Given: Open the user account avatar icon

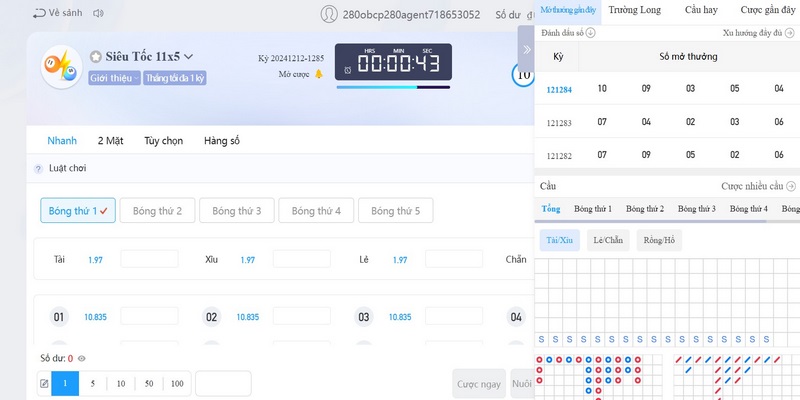Looking at the screenshot, I should coord(328,14).
